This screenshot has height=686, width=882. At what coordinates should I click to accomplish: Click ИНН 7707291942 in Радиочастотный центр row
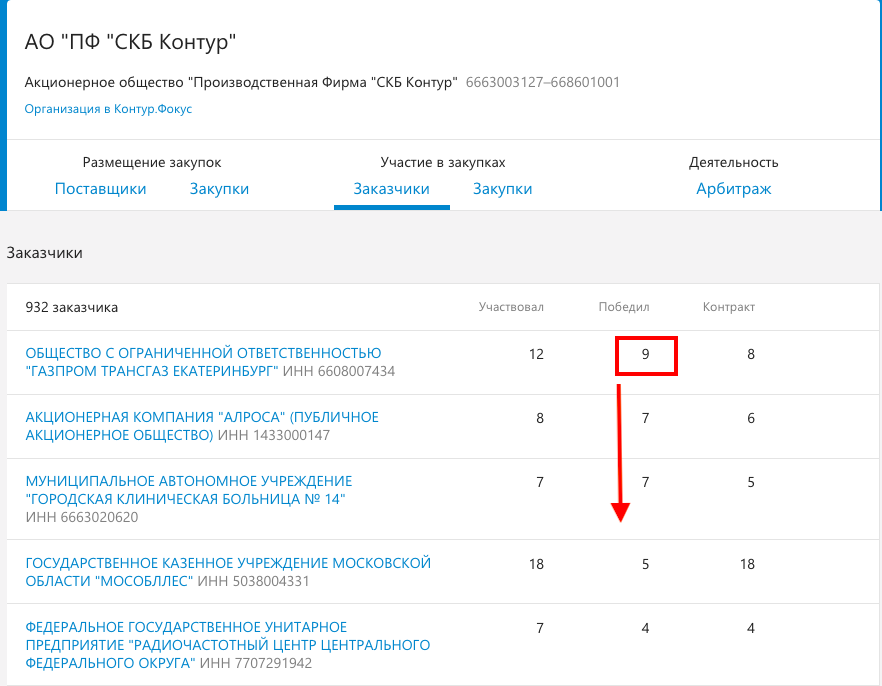(256, 663)
